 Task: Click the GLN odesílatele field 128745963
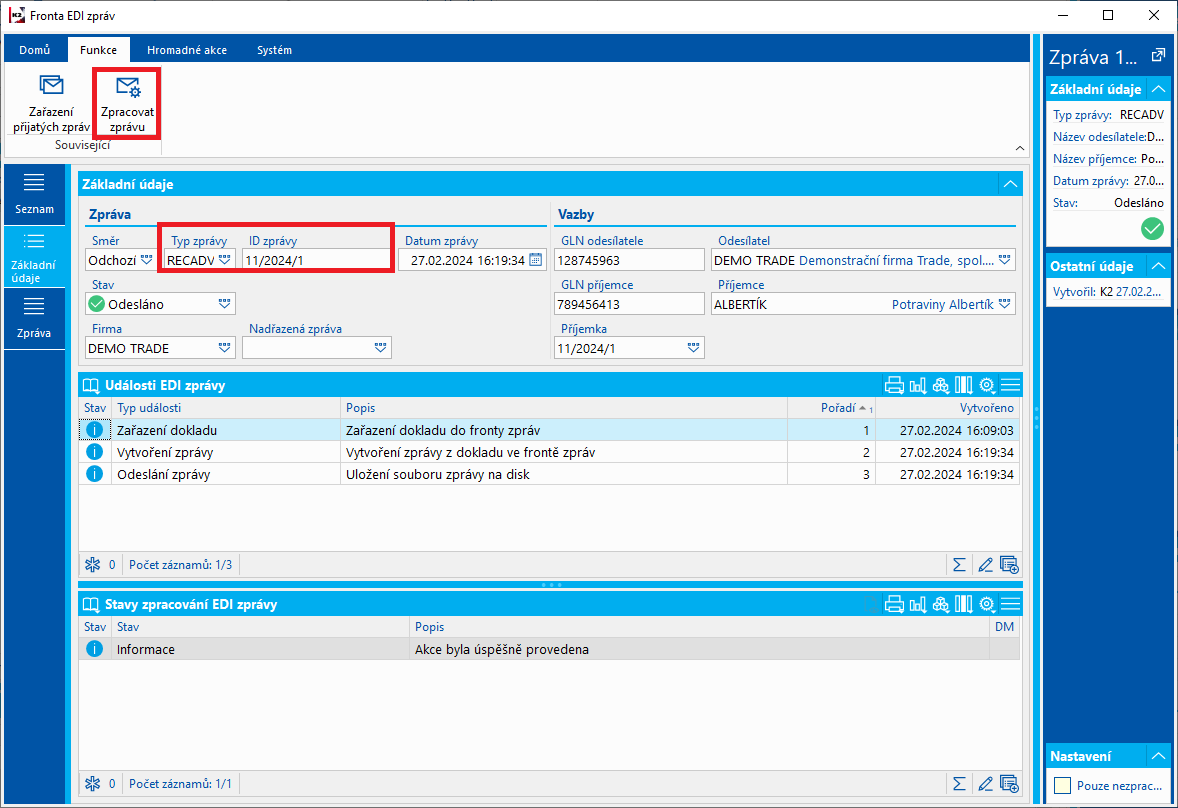630,260
